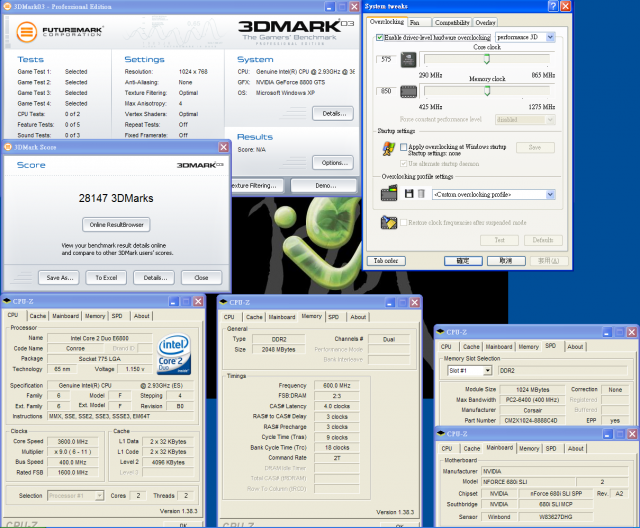Save overclocking profile with floppy icon
Viewport: 640px width, 528px height.
(x=409, y=193)
